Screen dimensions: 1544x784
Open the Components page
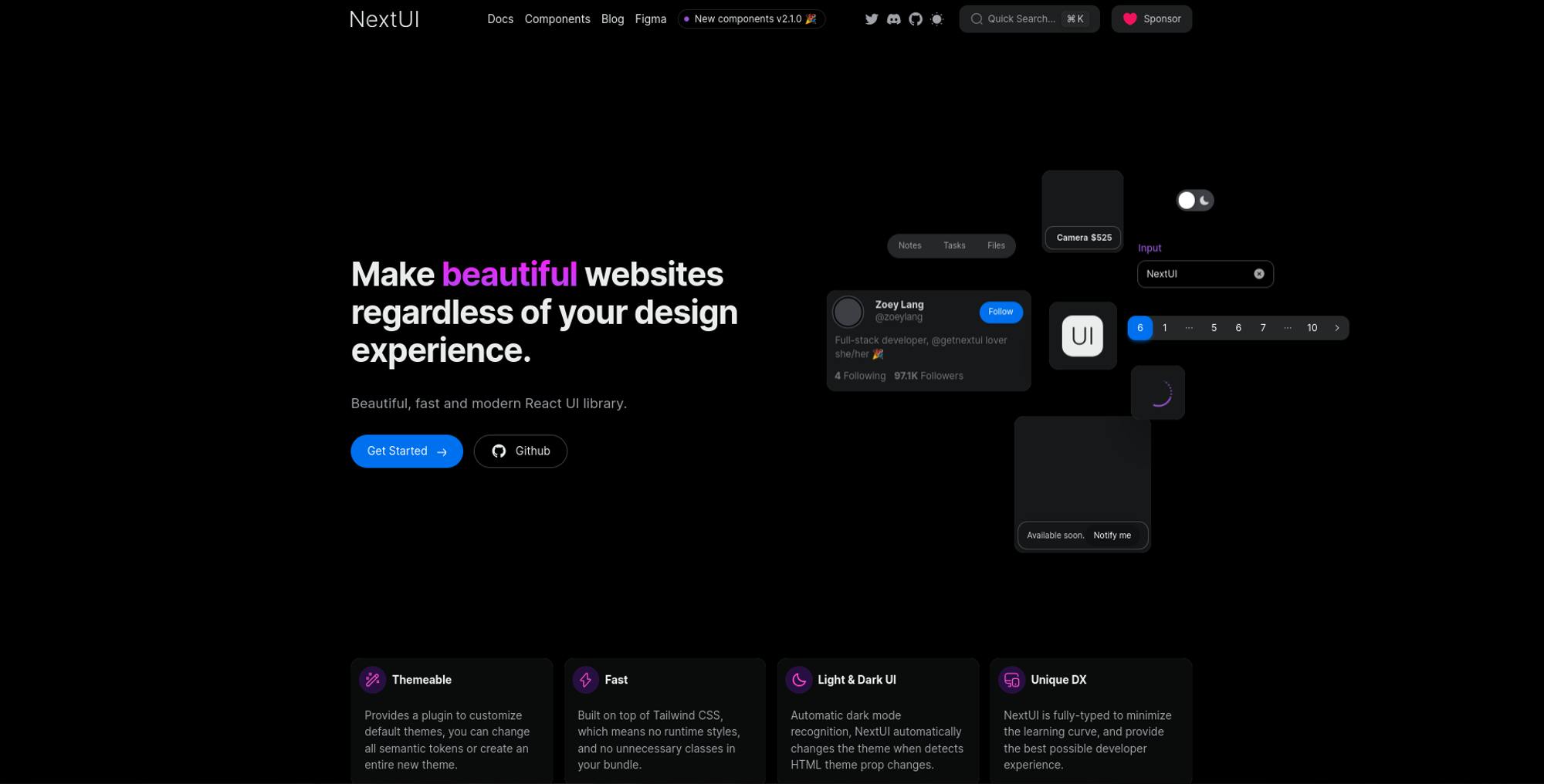(557, 19)
